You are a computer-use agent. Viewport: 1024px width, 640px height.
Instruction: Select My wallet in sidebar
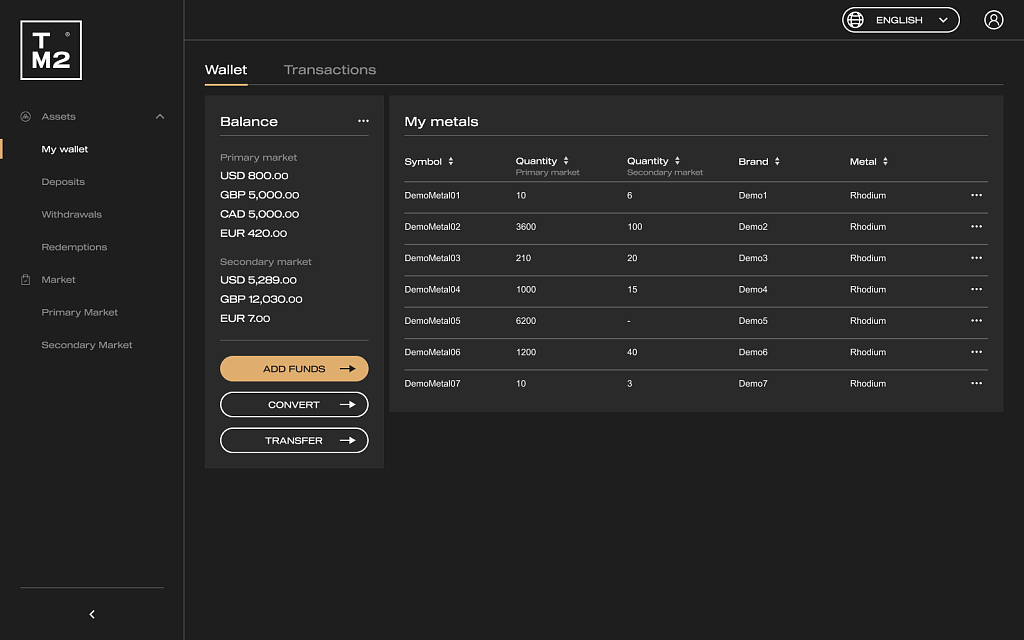point(65,149)
